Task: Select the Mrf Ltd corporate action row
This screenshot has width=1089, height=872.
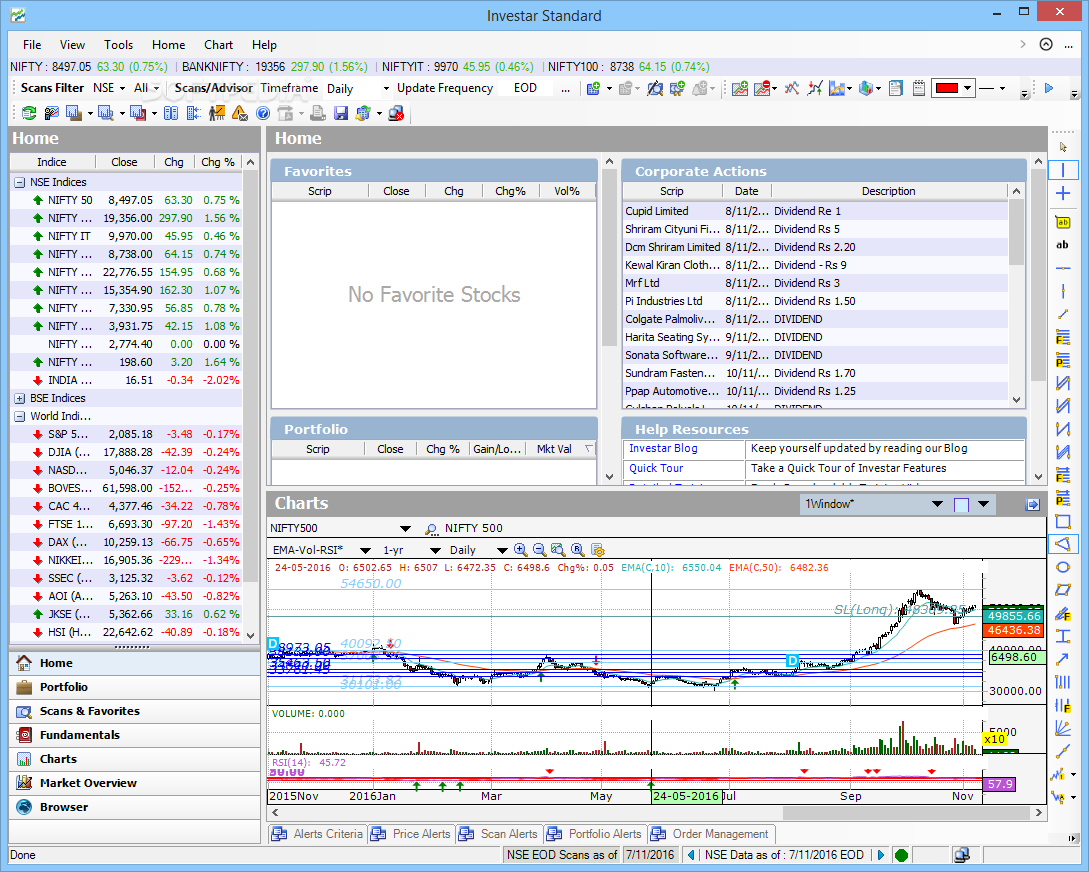Action: point(815,283)
